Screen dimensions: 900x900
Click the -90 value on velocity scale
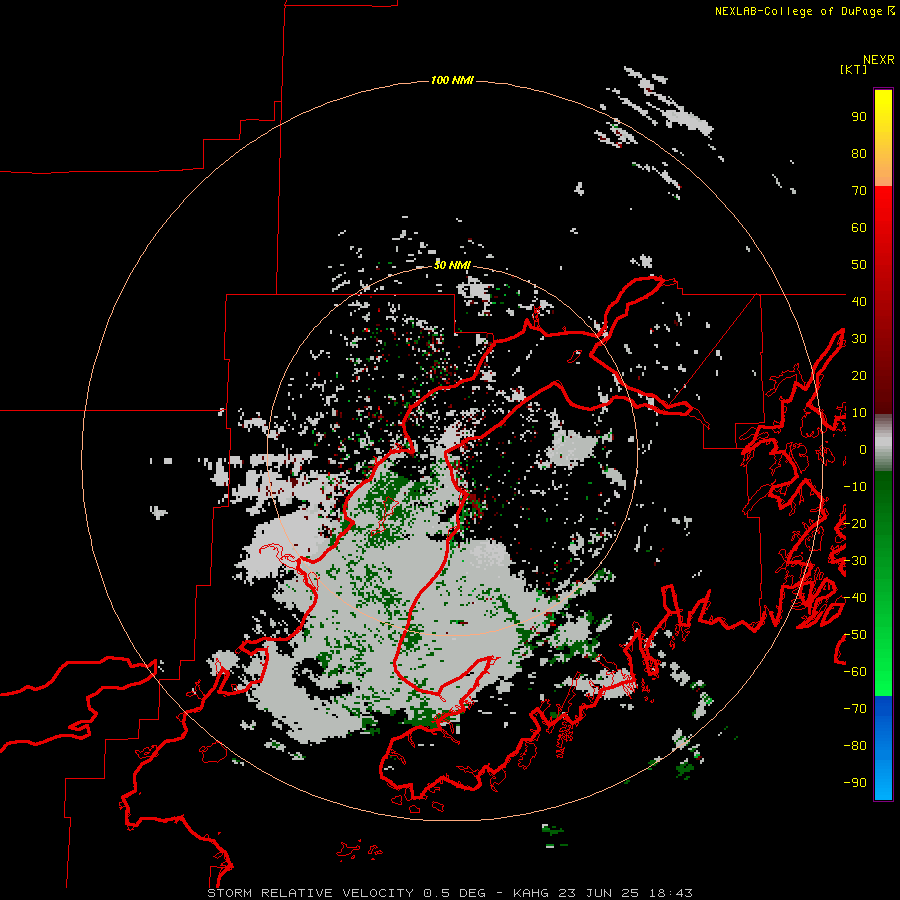(855, 783)
